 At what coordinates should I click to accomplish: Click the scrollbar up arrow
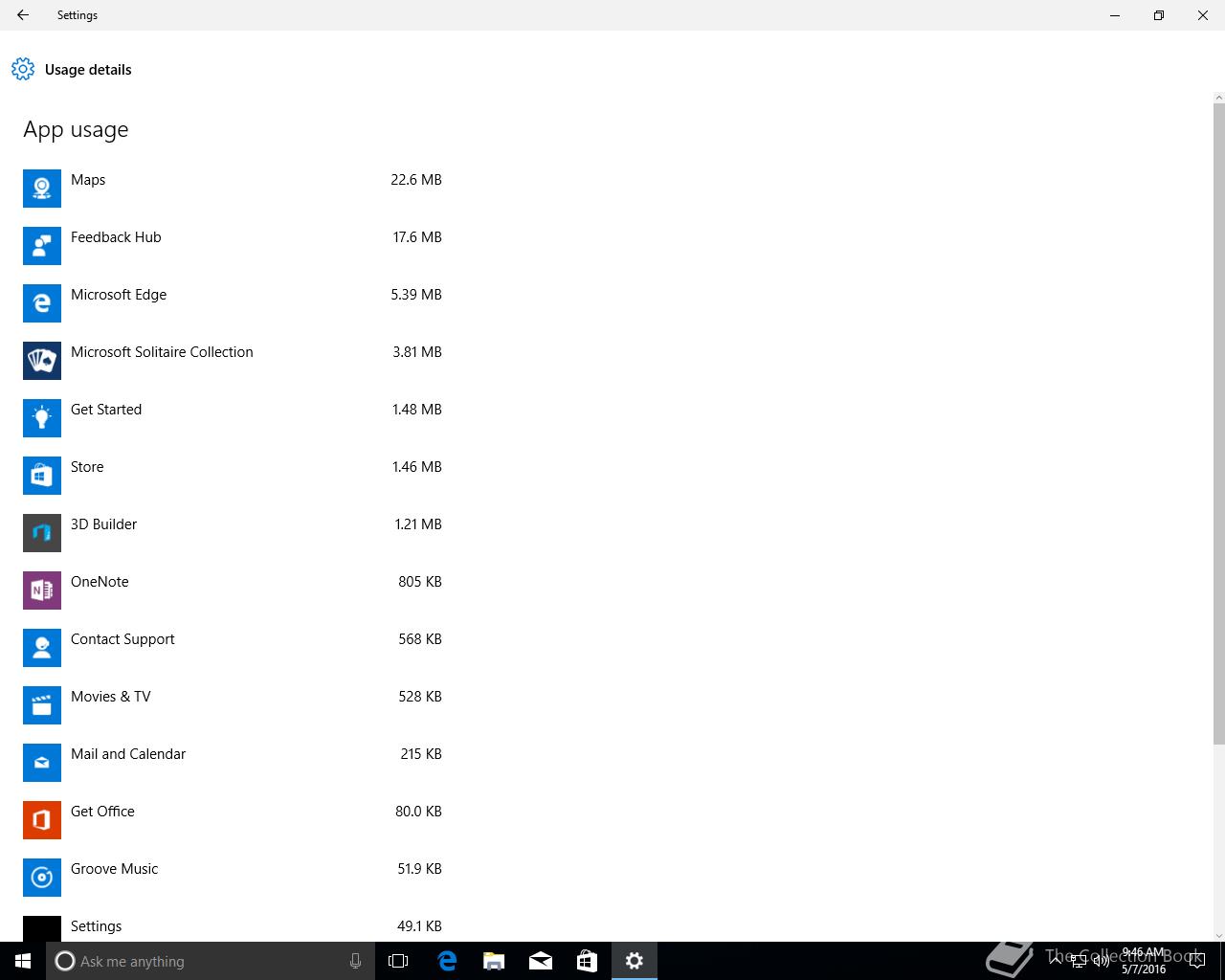pyautogui.click(x=1218, y=97)
